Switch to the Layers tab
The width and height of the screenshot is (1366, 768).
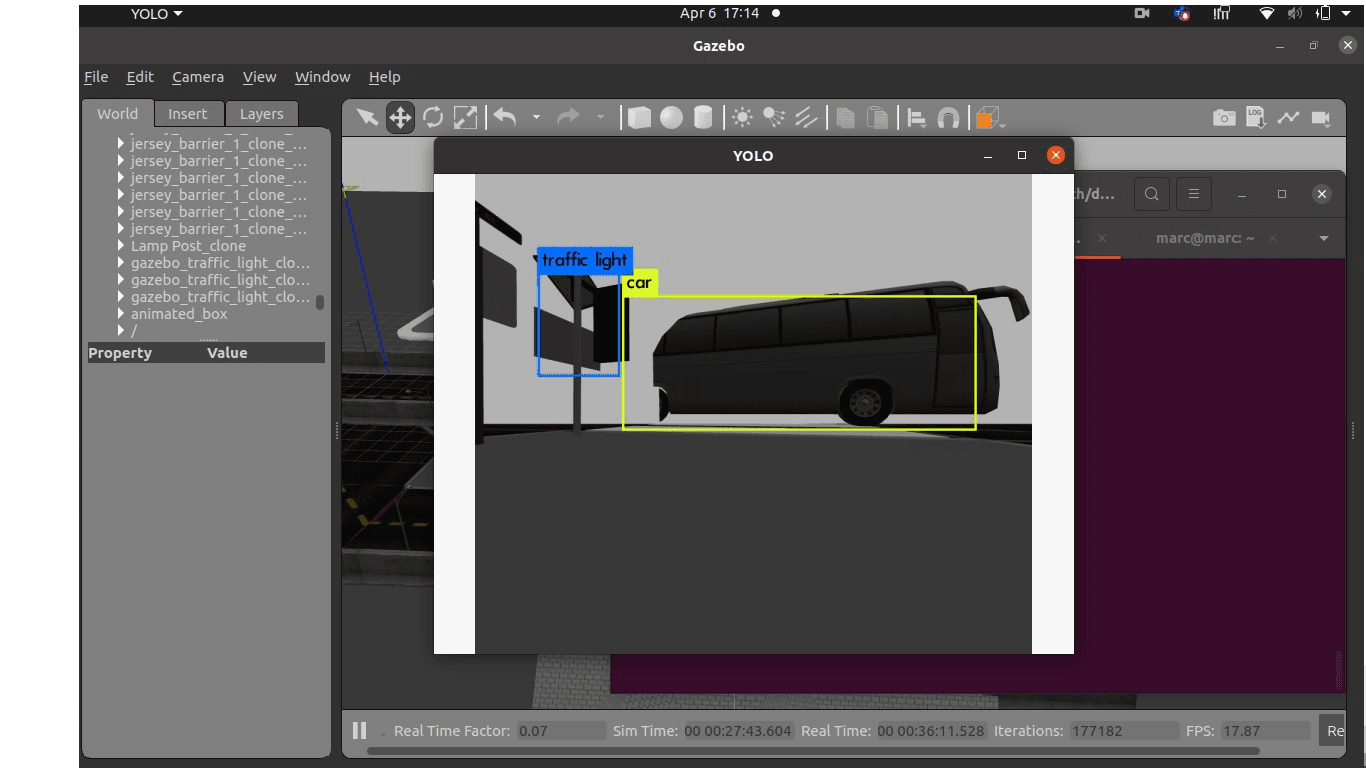[x=262, y=114]
